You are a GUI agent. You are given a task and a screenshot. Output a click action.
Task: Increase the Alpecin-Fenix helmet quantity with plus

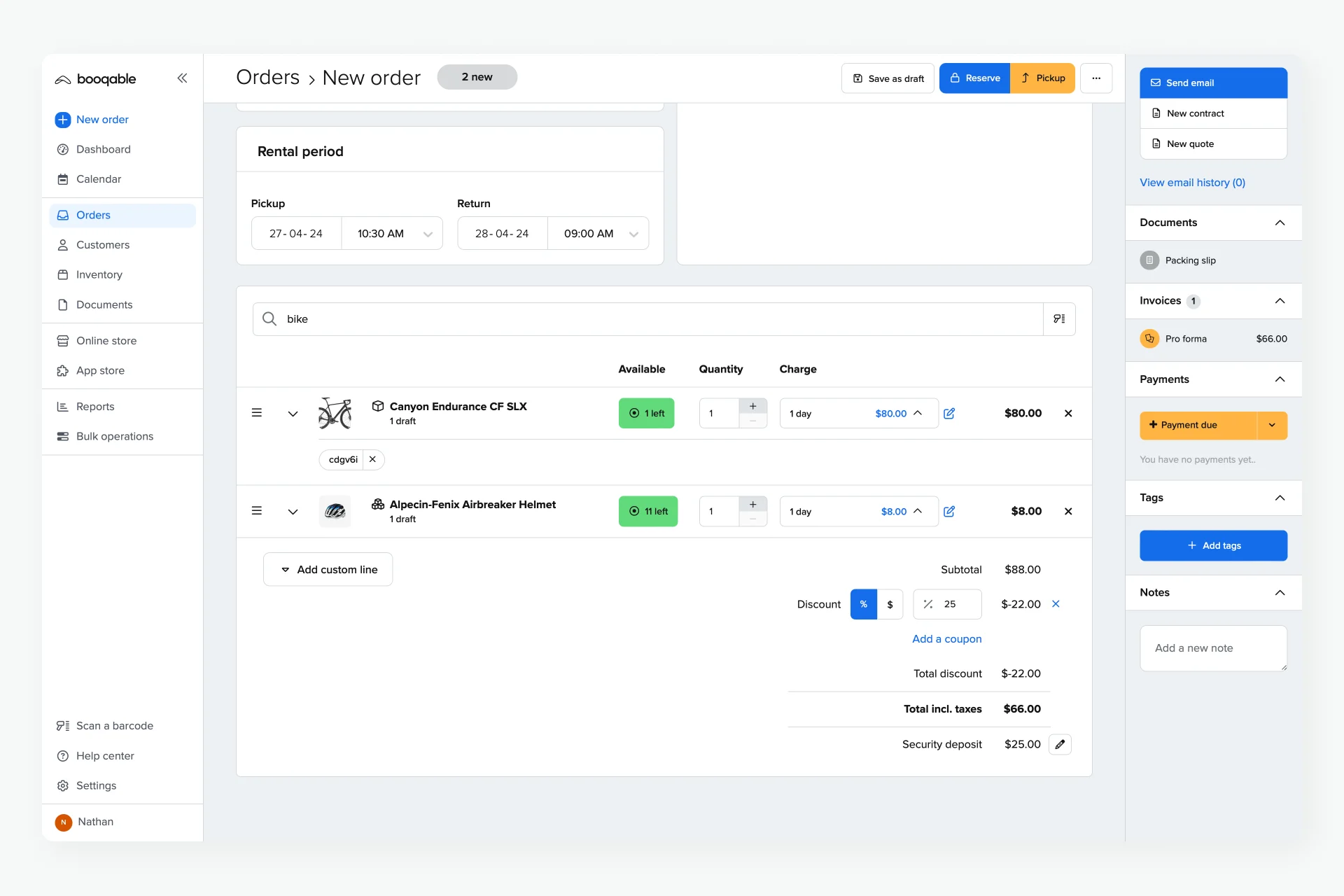[753, 504]
